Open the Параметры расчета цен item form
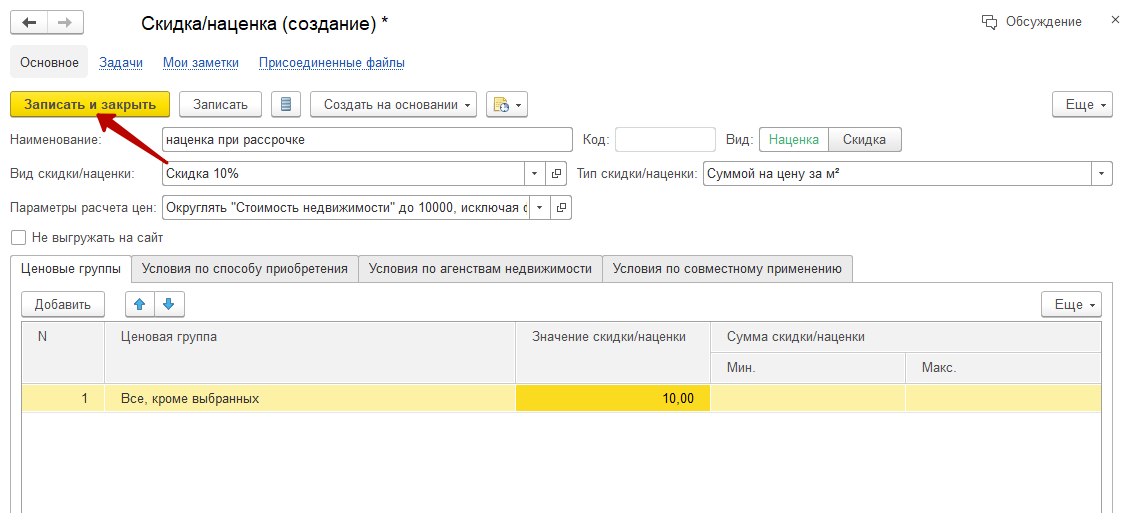 [x=561, y=207]
